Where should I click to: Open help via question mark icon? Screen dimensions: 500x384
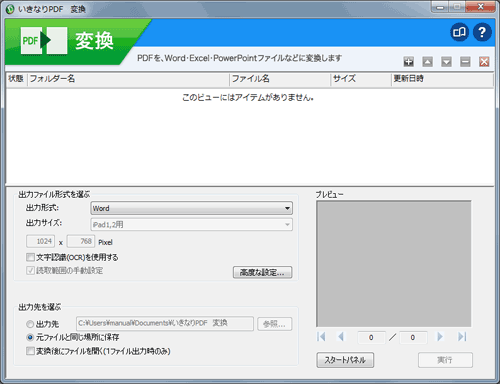482,32
